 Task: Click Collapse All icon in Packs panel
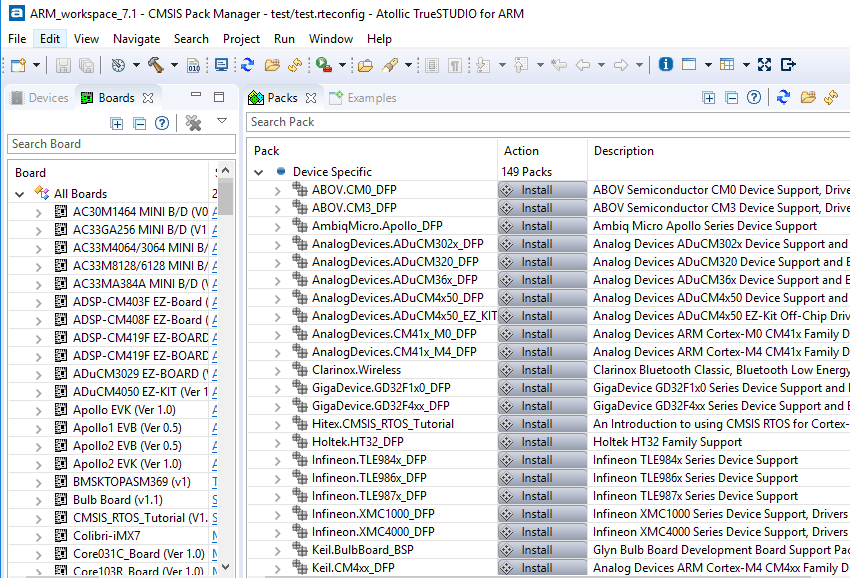731,98
